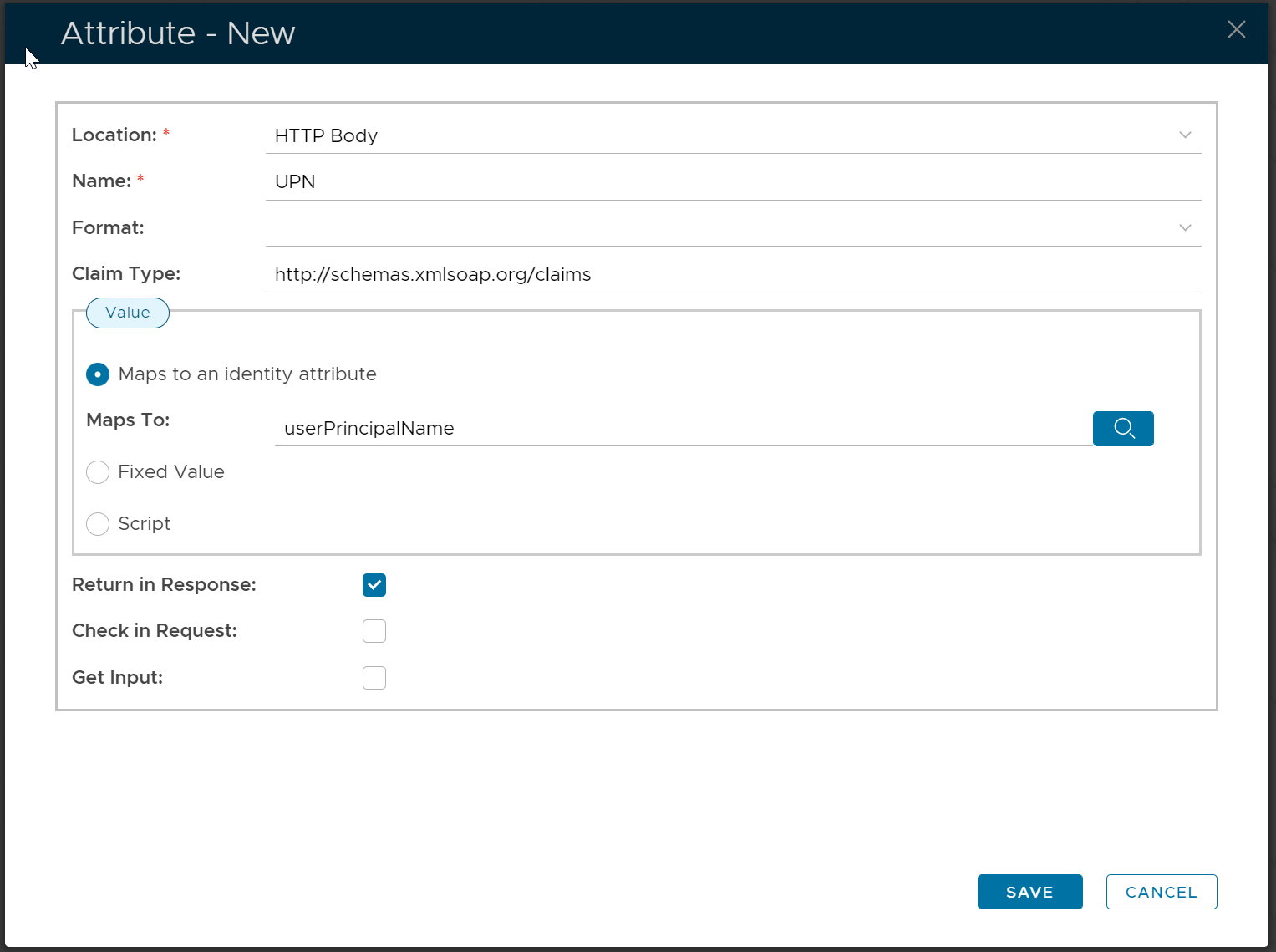Select the Script radio button
1276x952 pixels.
coord(98,524)
